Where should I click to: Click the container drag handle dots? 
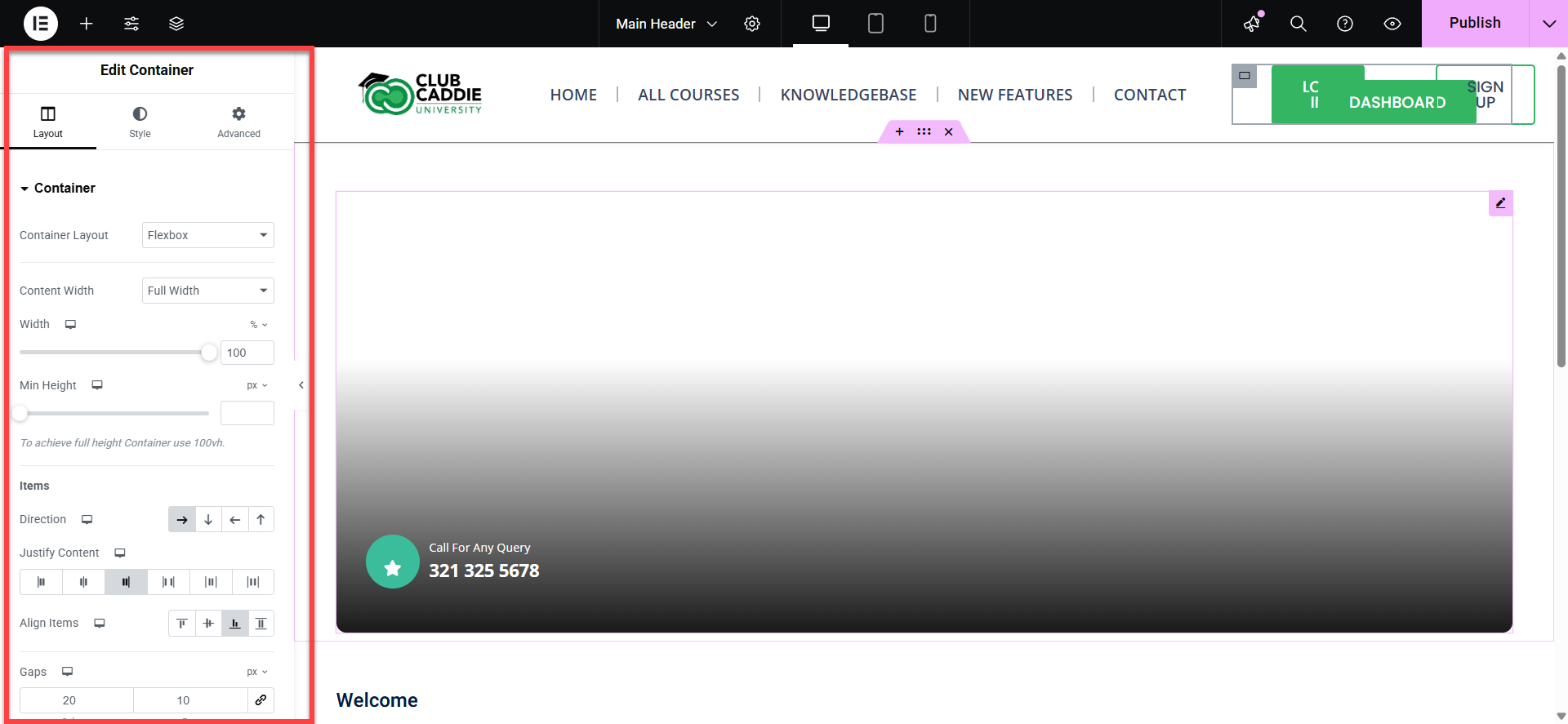pos(924,131)
